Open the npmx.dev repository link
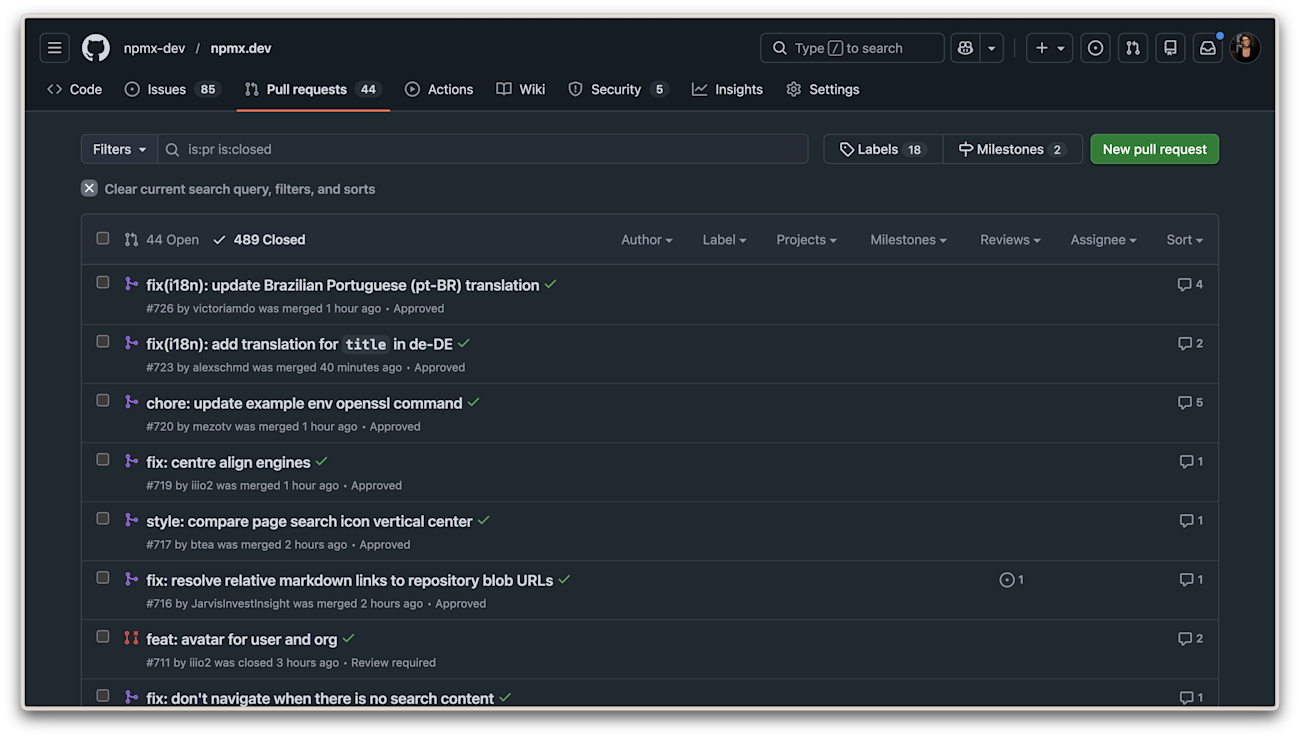Image resolution: width=1300 pixels, height=738 pixels. click(x=241, y=48)
